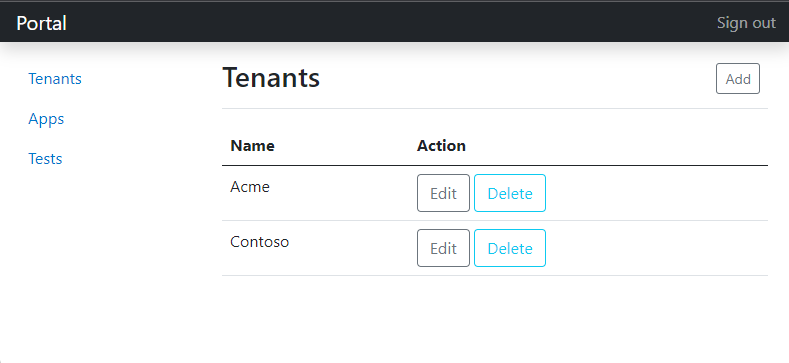This screenshot has height=363, width=789.
Task: Click the Action column header
Action: (441, 146)
